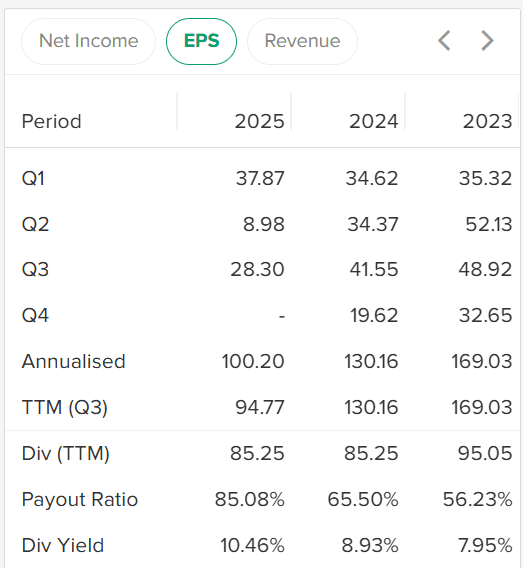Select the EPS tab

[x=201, y=41]
